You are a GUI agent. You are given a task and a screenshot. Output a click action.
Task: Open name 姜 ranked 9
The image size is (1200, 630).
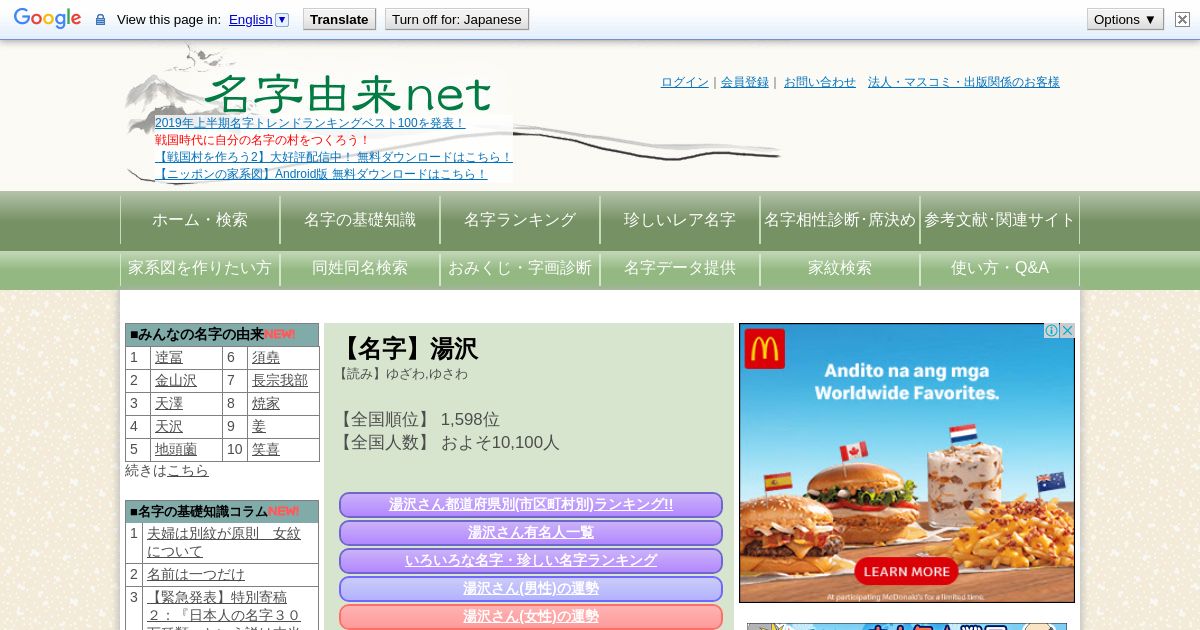pos(259,427)
